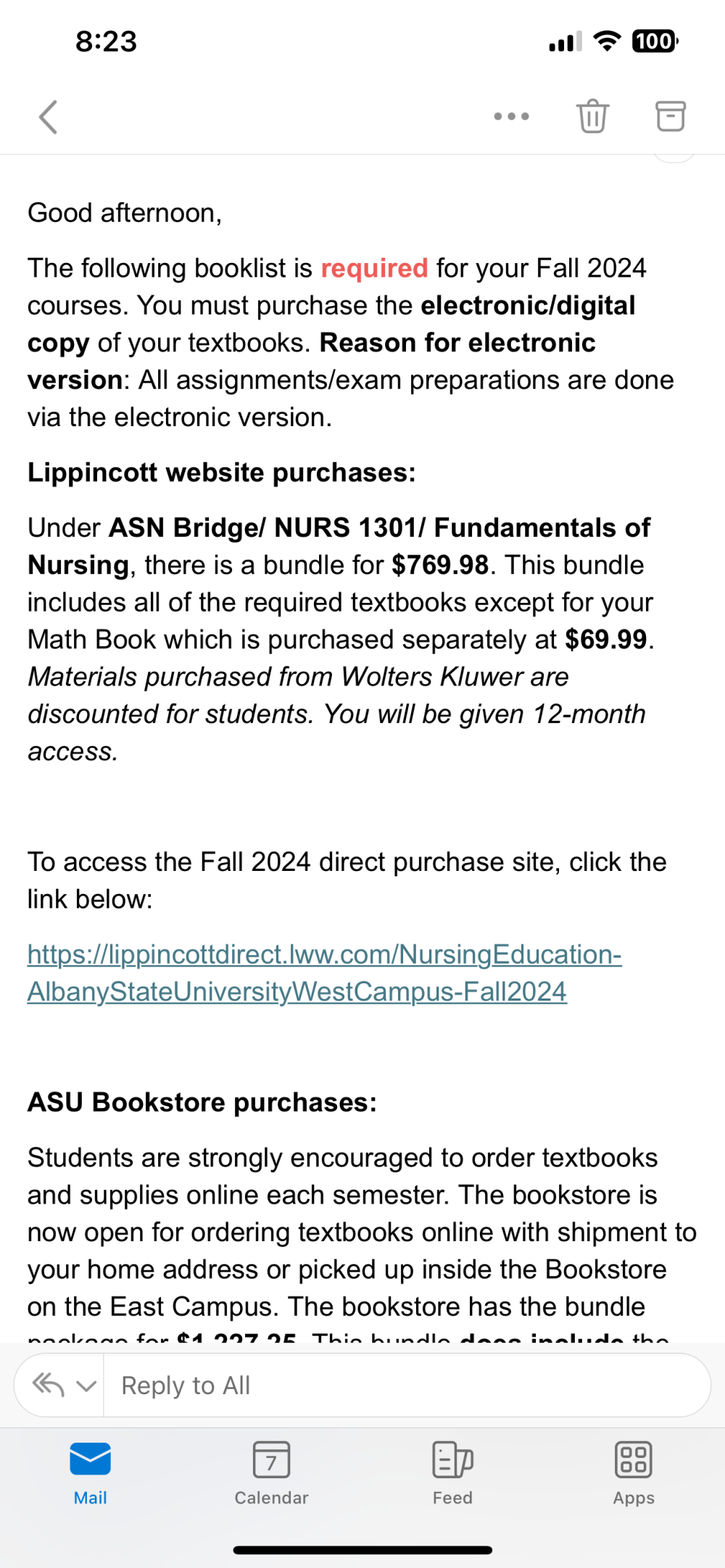Image resolution: width=725 pixels, height=1568 pixels.
Task: Tap the AlbanyStateUniversityWestCampus-Fall2024 link line
Action: (x=297, y=991)
